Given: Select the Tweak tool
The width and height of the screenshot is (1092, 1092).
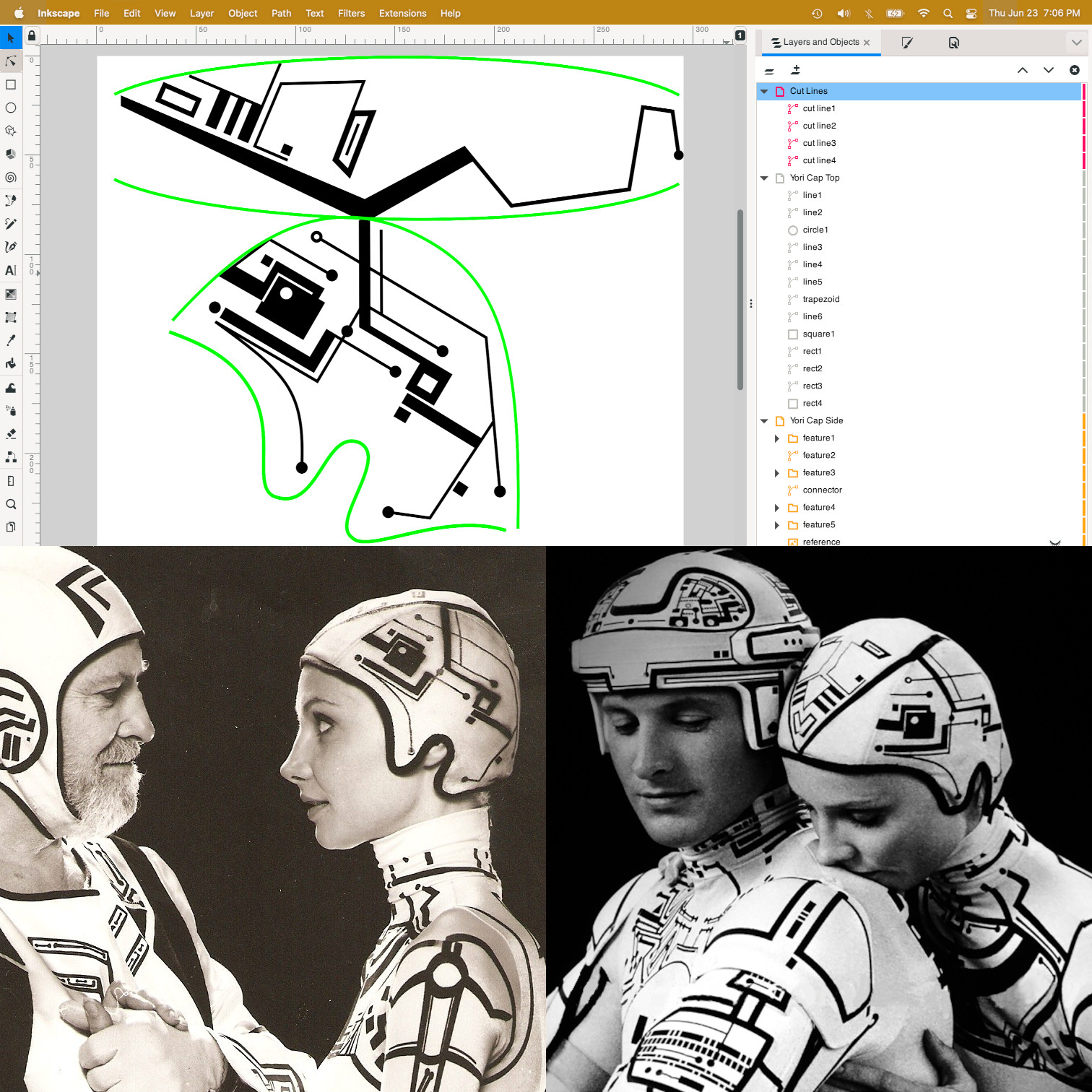Looking at the screenshot, I should tap(11, 388).
